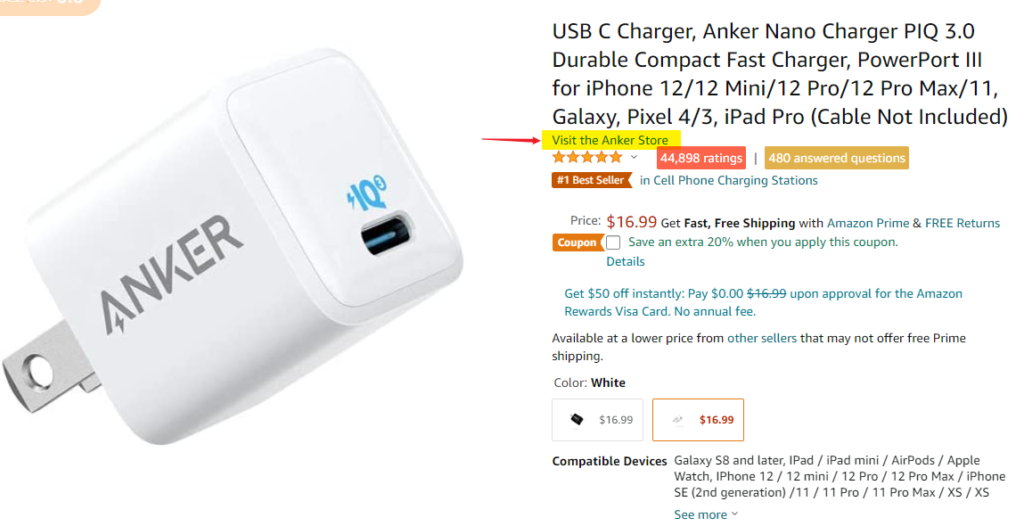Open the coupon Details link

tap(625, 261)
